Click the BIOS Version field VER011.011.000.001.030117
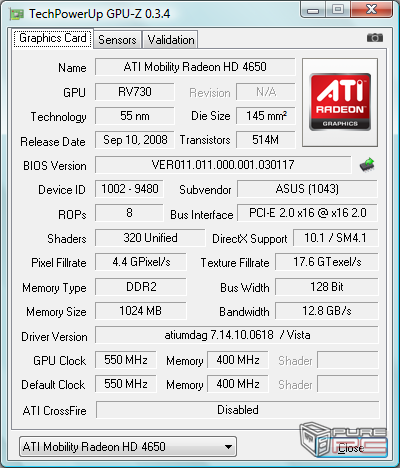Image resolution: width=400 pixels, height=468 pixels. click(223, 165)
